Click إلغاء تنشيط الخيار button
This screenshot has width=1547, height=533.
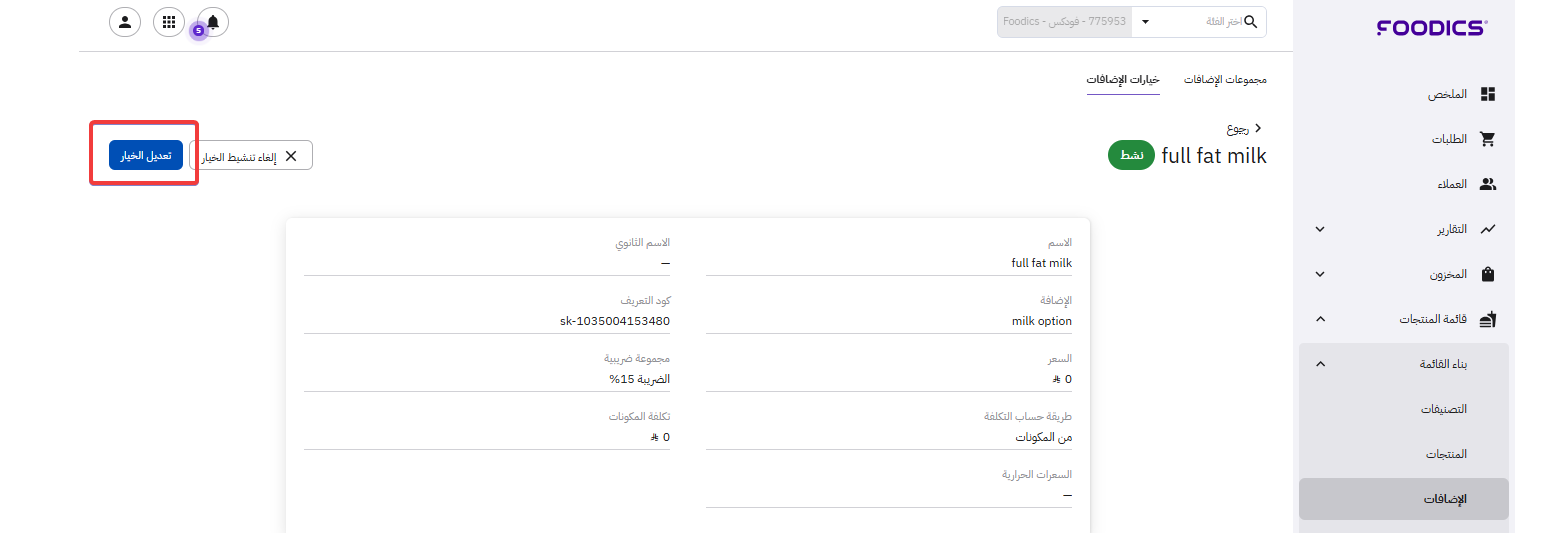click(250, 155)
